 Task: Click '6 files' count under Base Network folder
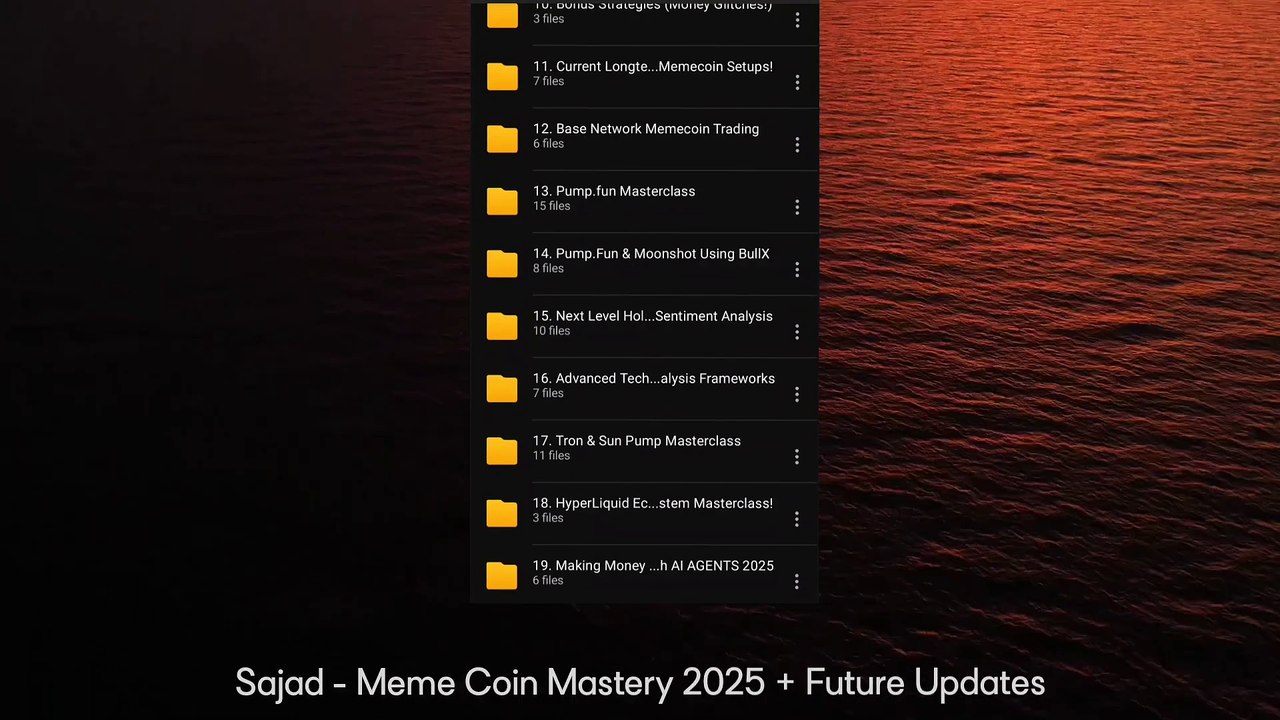click(x=549, y=144)
